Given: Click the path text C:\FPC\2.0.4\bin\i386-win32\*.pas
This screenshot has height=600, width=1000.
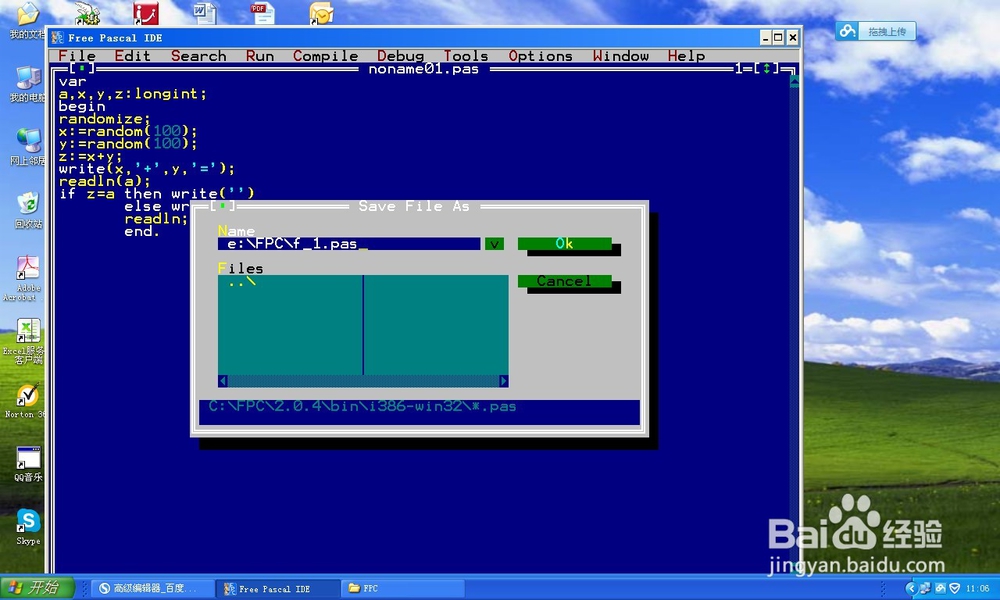Looking at the screenshot, I should (362, 406).
